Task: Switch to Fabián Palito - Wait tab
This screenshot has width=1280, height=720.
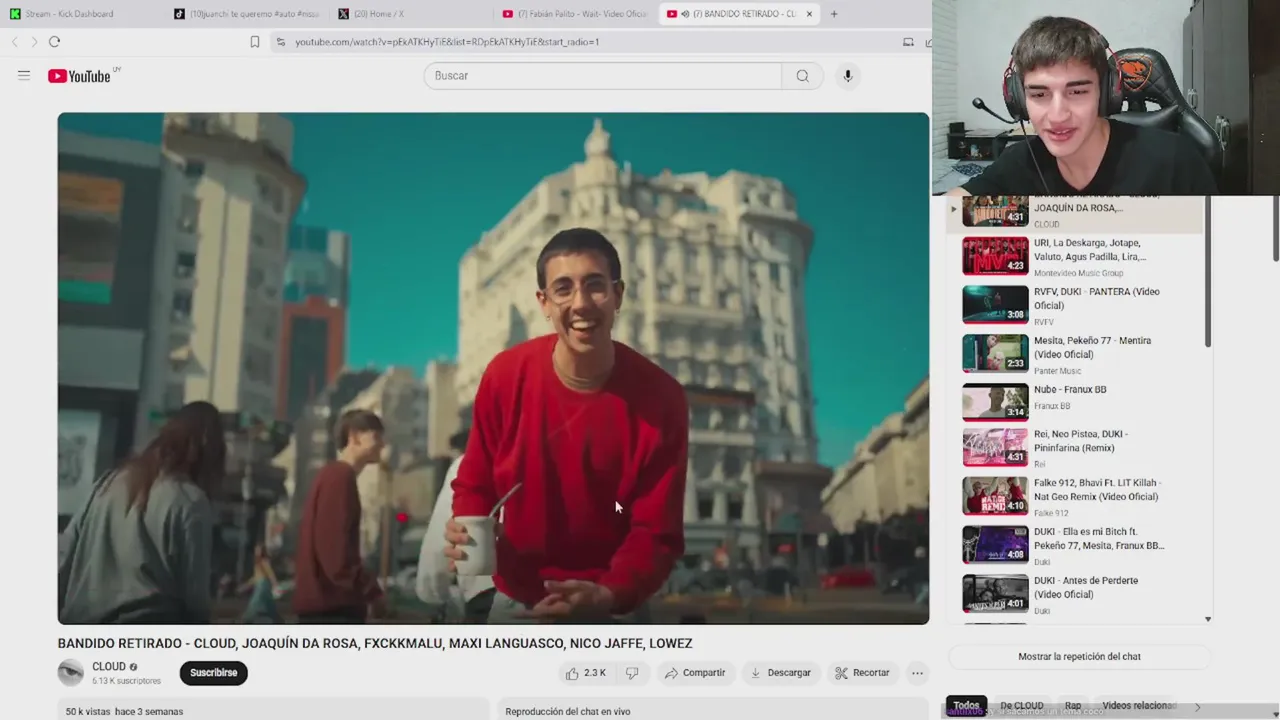Action: click(575, 14)
